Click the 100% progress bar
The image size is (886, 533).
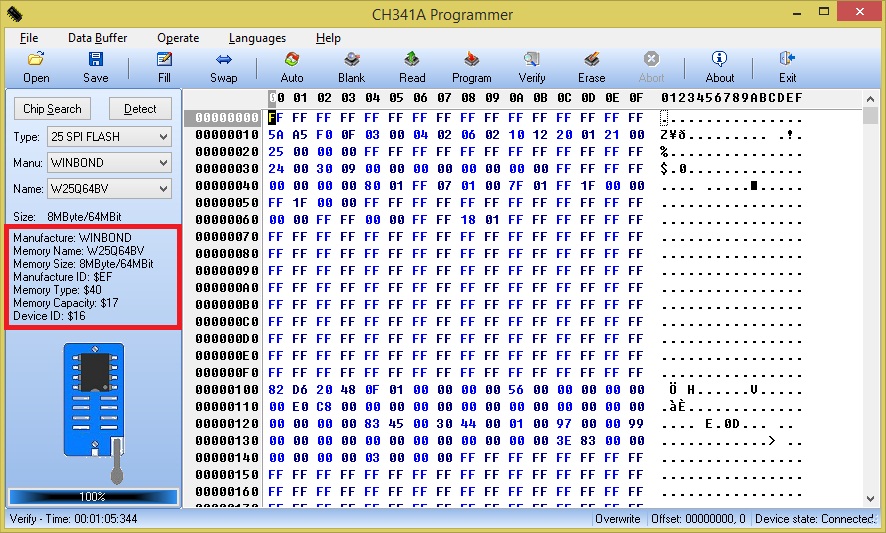tap(93, 497)
